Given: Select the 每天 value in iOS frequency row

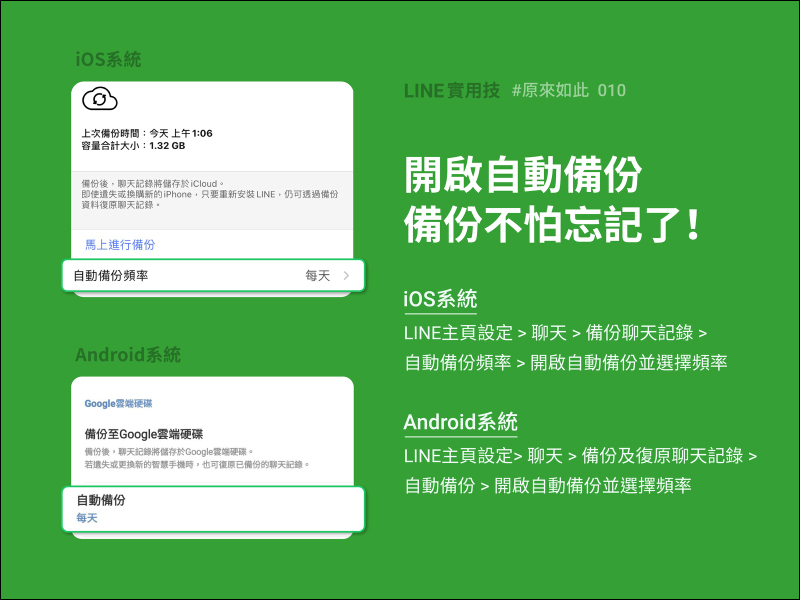Looking at the screenshot, I should [317, 276].
